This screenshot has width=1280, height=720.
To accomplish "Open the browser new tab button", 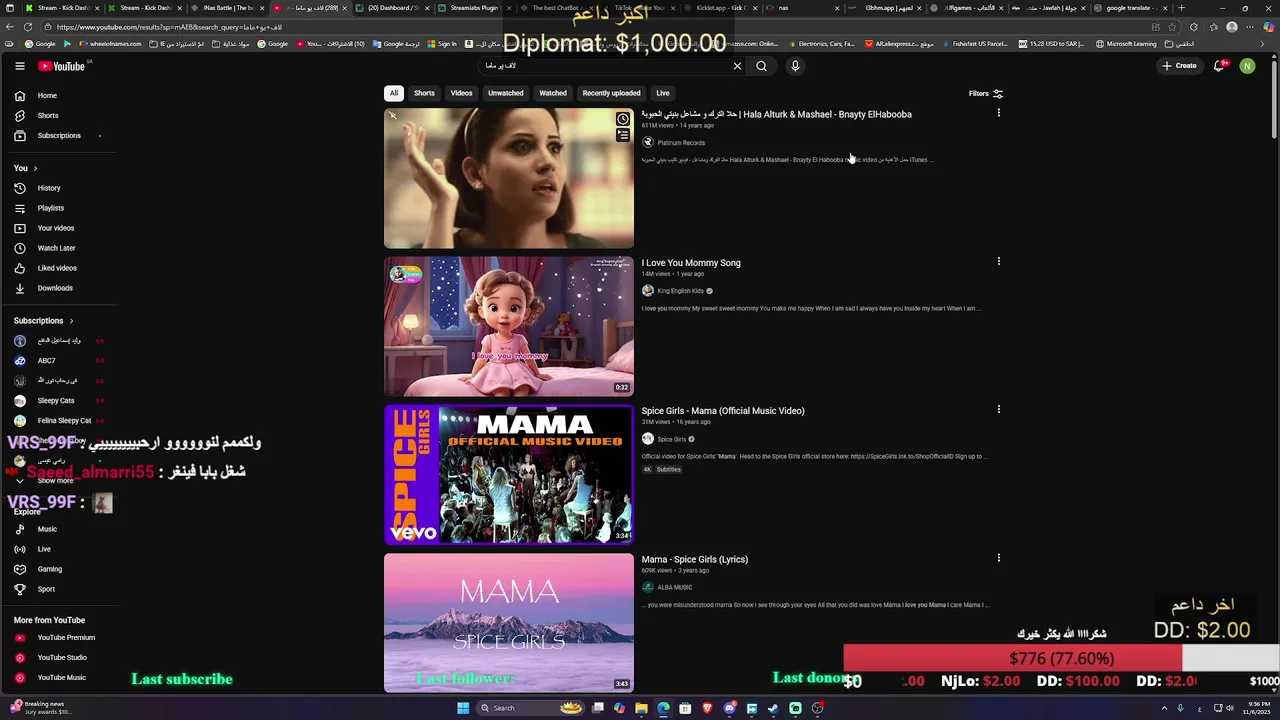I will pos(1181,8).
